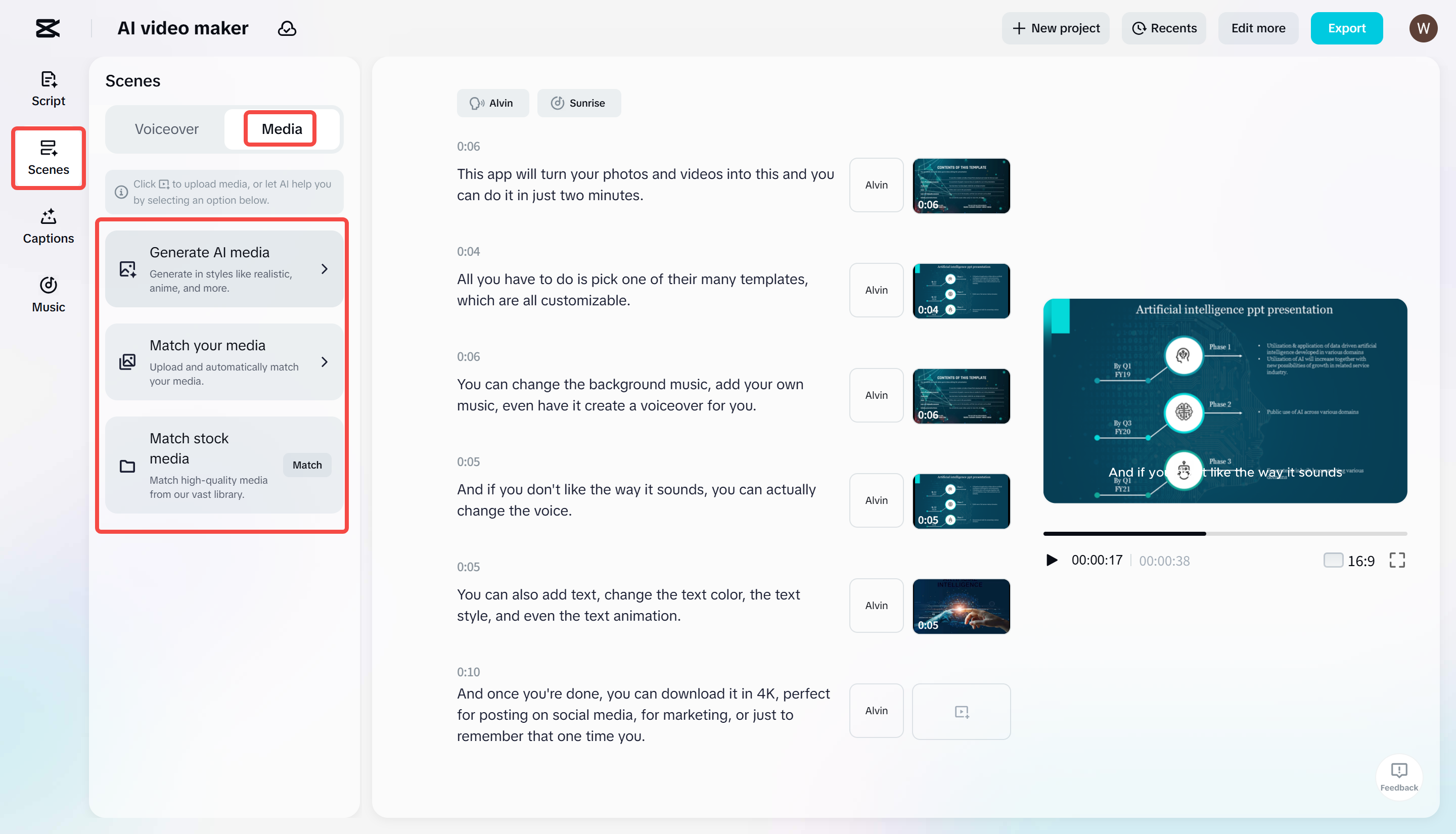Click the empty media placeholder for the last scene
Image resolution: width=1456 pixels, height=834 pixels.
point(961,711)
